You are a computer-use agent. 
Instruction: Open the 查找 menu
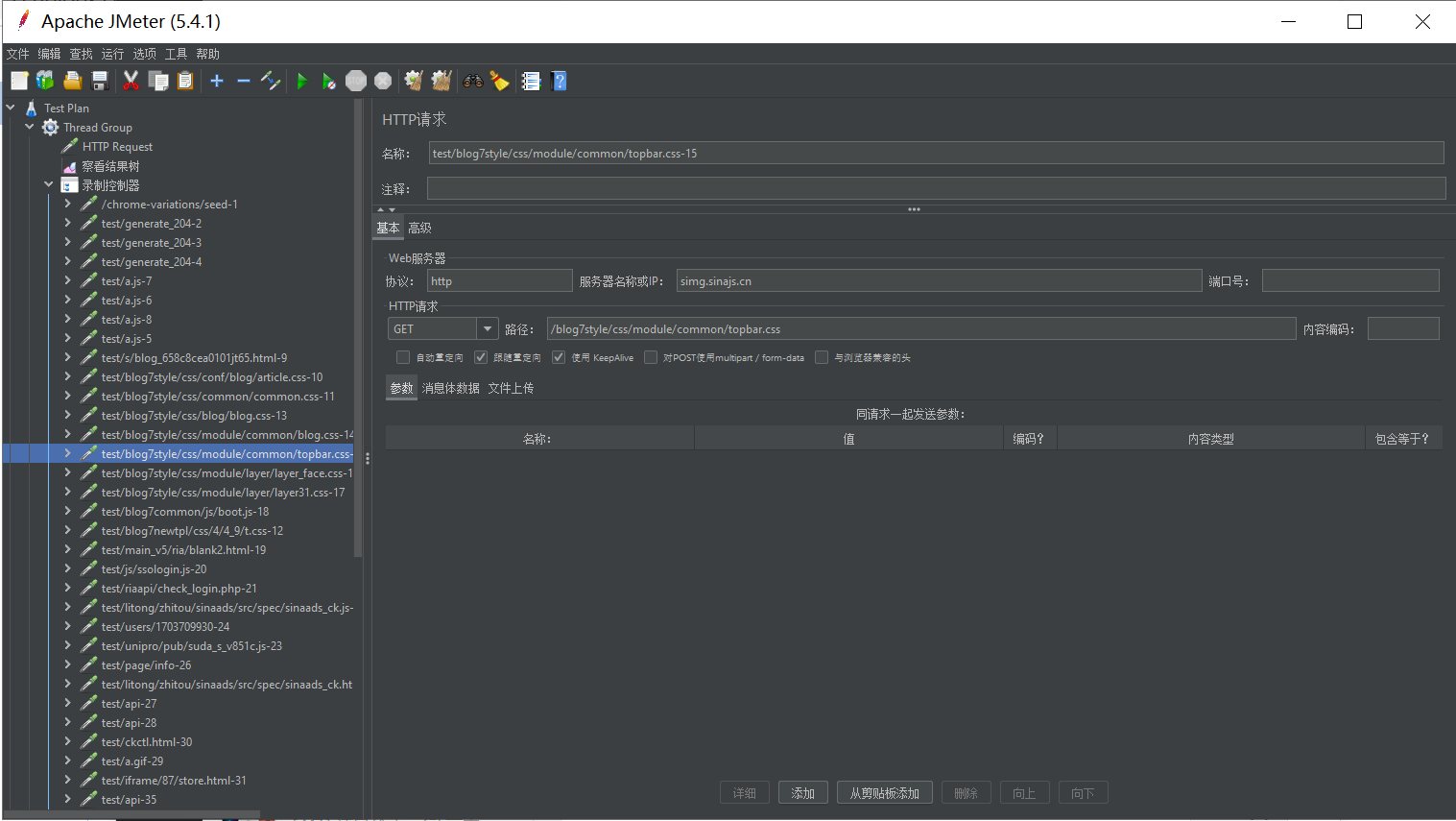point(81,54)
